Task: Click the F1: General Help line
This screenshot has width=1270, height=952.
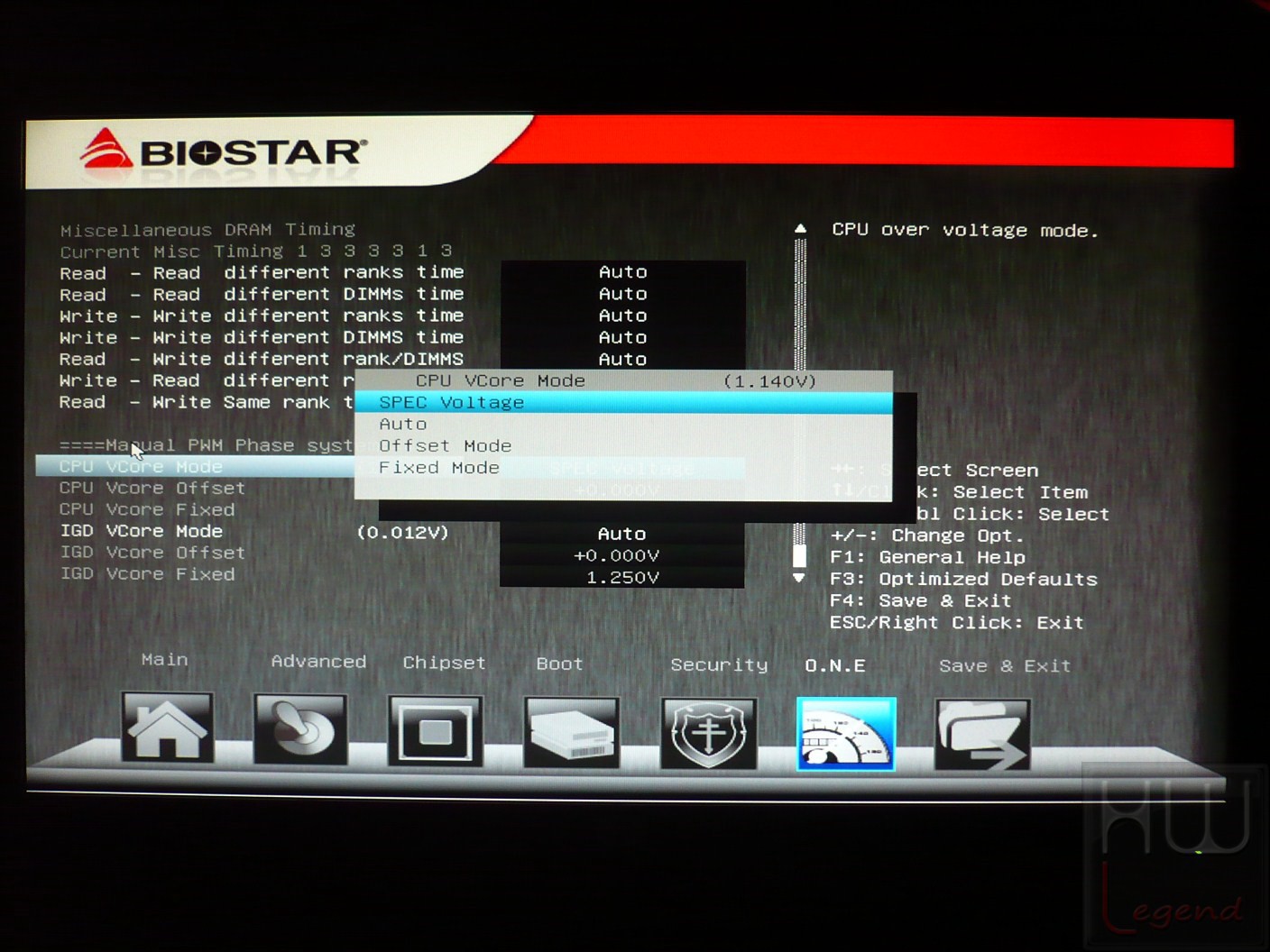Action: [927, 557]
